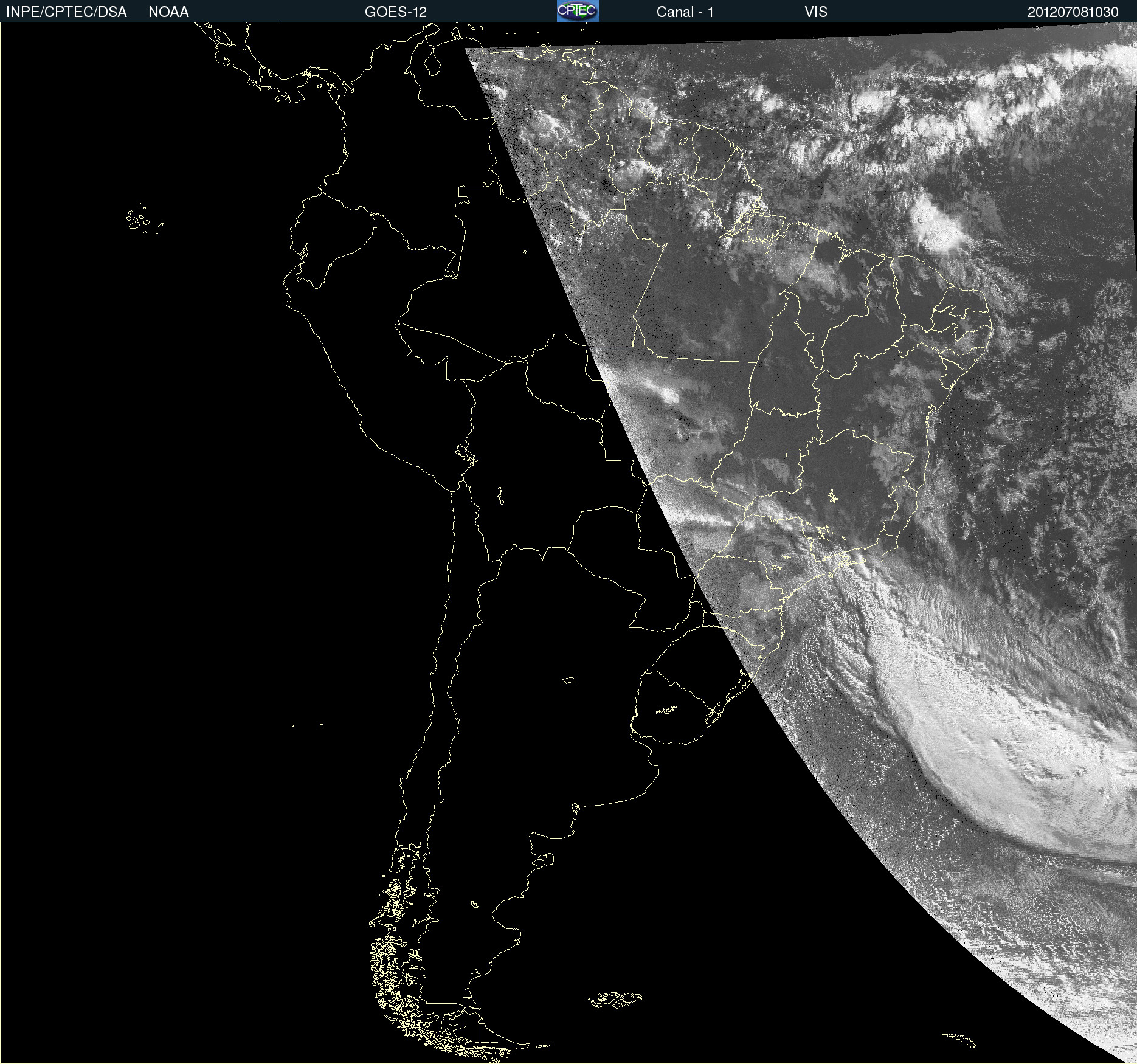Screen dimensions: 1137x1064
Task: Click the CPTEC logo icon
Action: (x=578, y=11)
